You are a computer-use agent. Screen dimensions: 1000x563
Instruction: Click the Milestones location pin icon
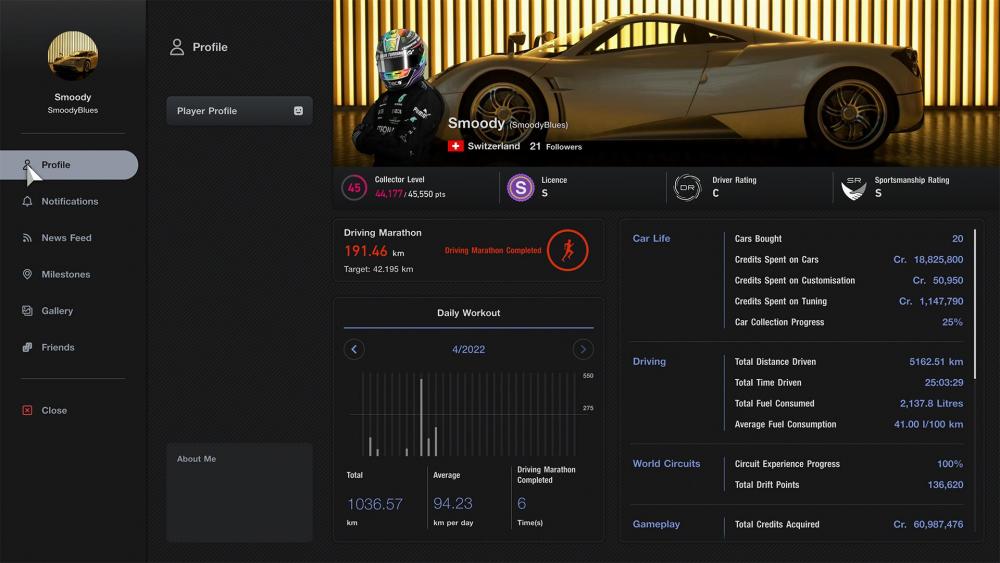click(x=27, y=275)
